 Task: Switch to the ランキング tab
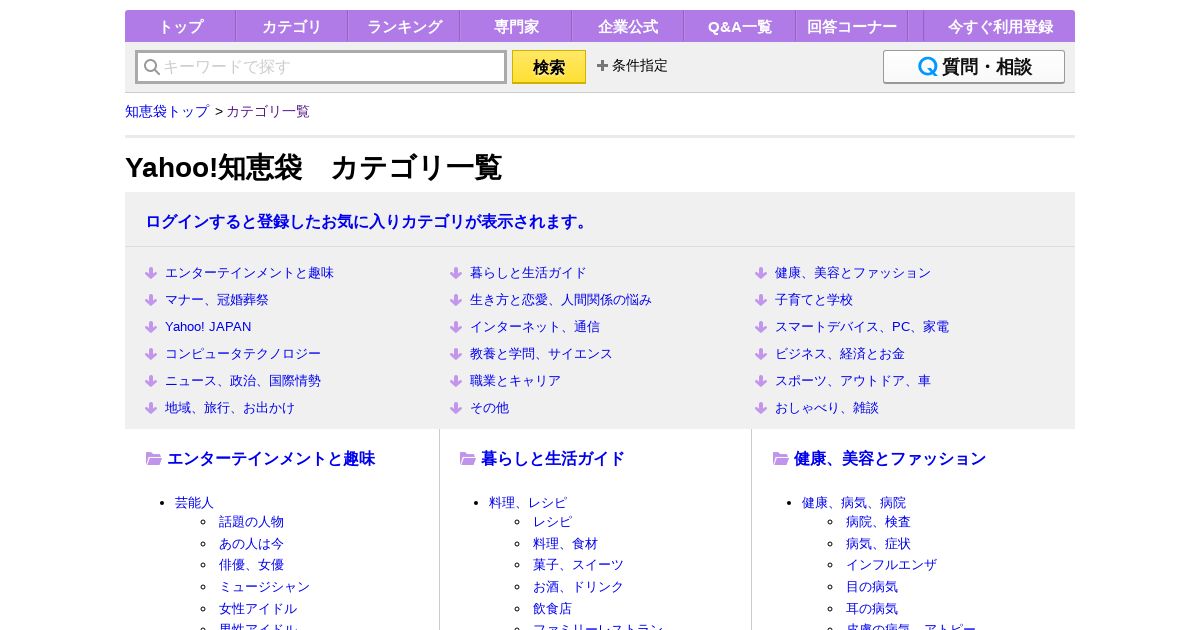point(404,27)
